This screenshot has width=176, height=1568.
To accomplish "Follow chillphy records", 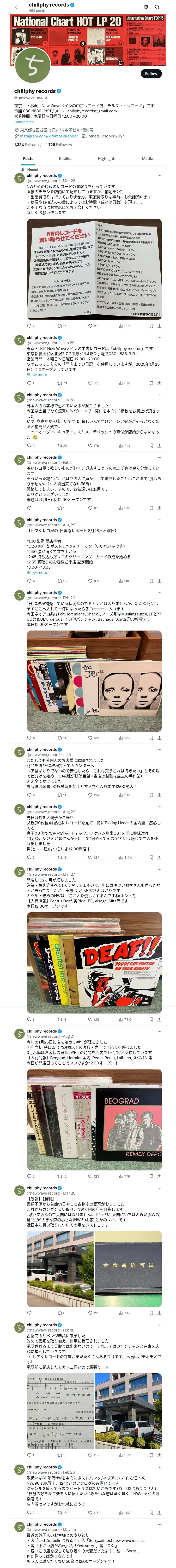I will tap(151, 73).
